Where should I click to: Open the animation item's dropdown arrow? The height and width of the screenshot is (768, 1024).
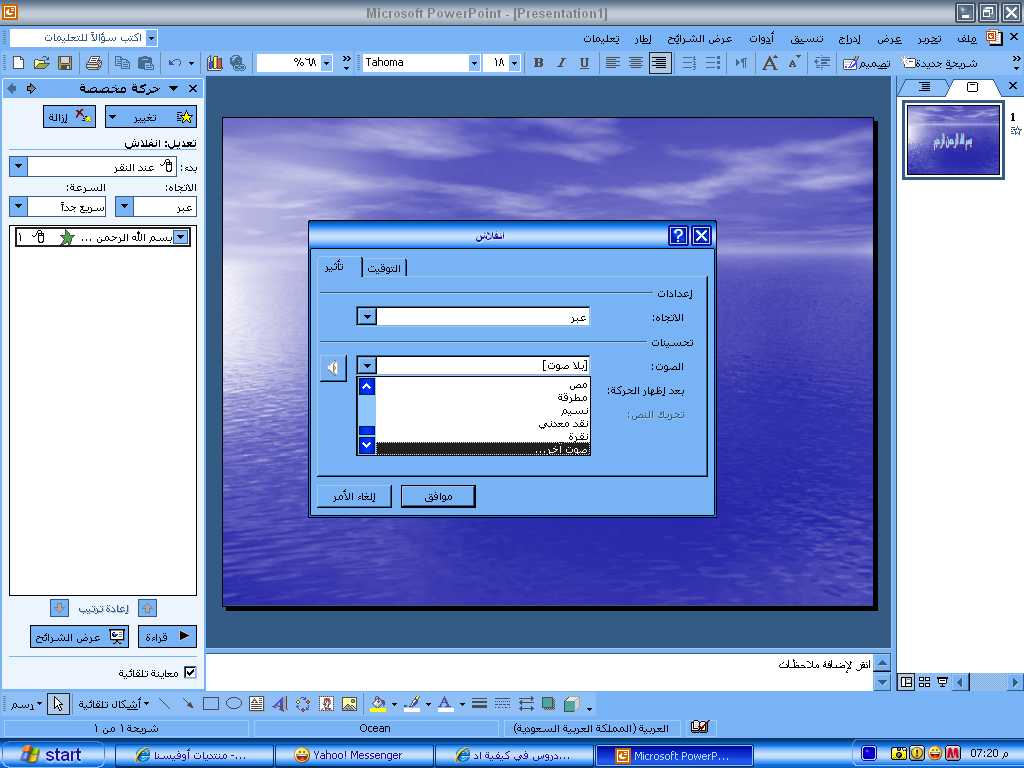point(182,236)
